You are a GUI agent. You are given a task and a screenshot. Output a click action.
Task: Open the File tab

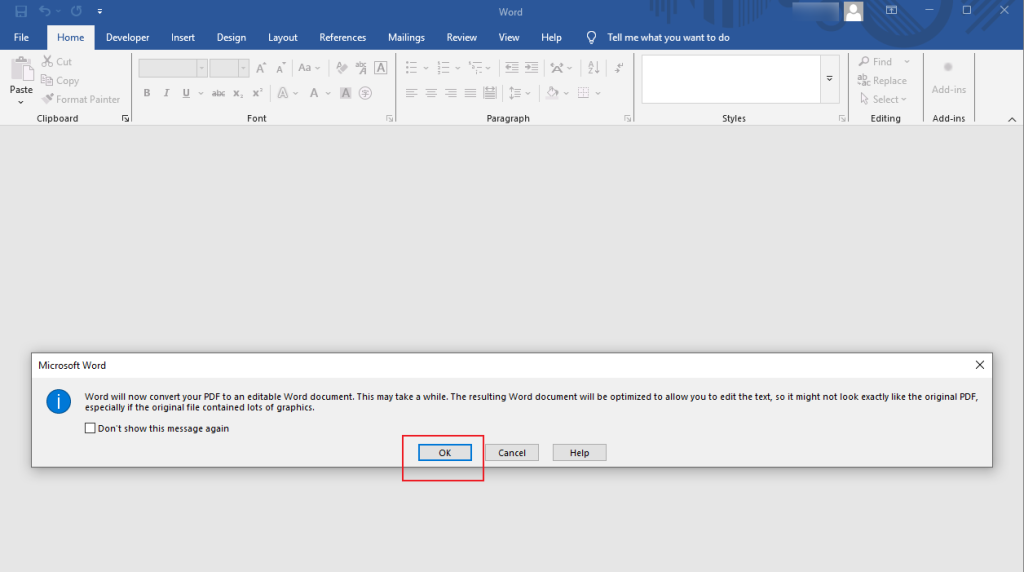[x=21, y=37]
